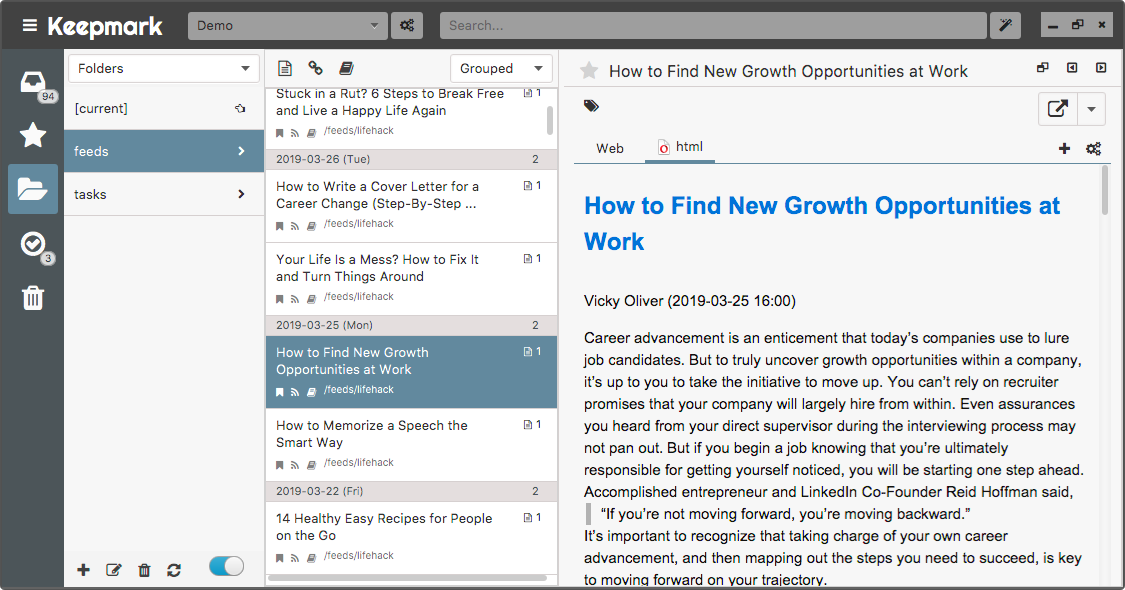Toggle the blue switch below folder list

point(227,566)
